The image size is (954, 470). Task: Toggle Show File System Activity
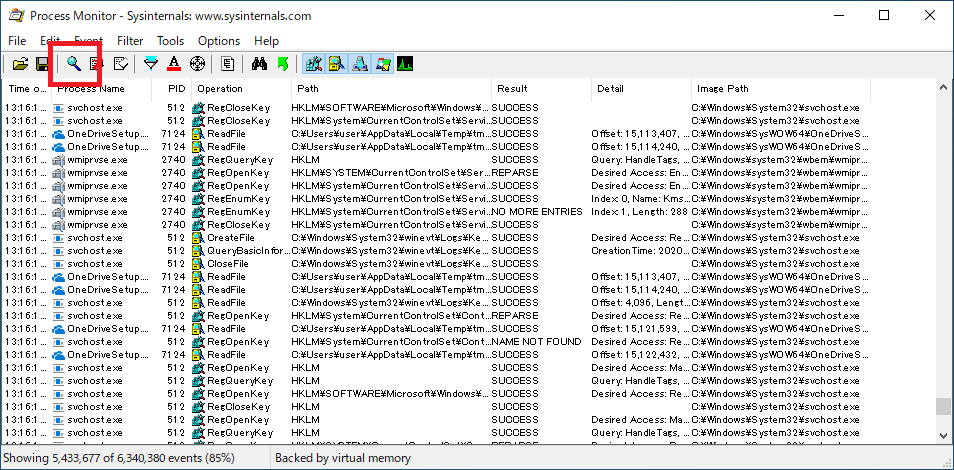pos(336,63)
